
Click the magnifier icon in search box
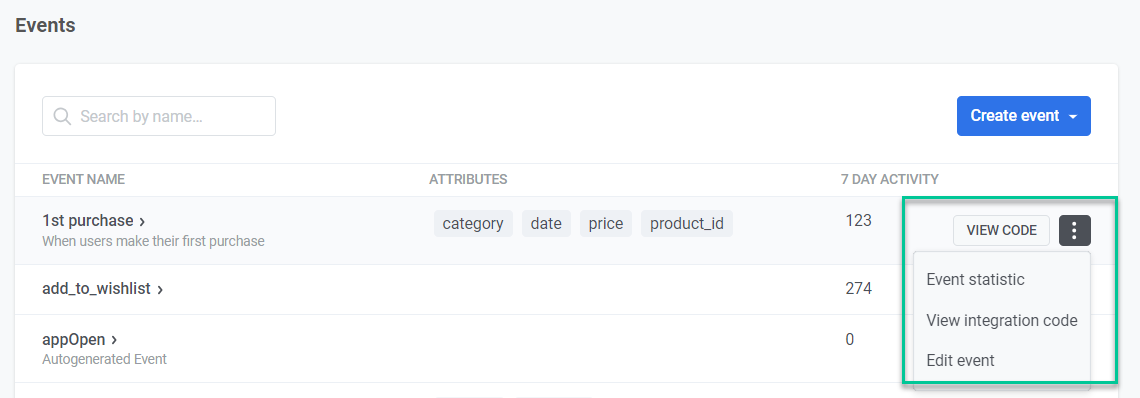coord(63,116)
